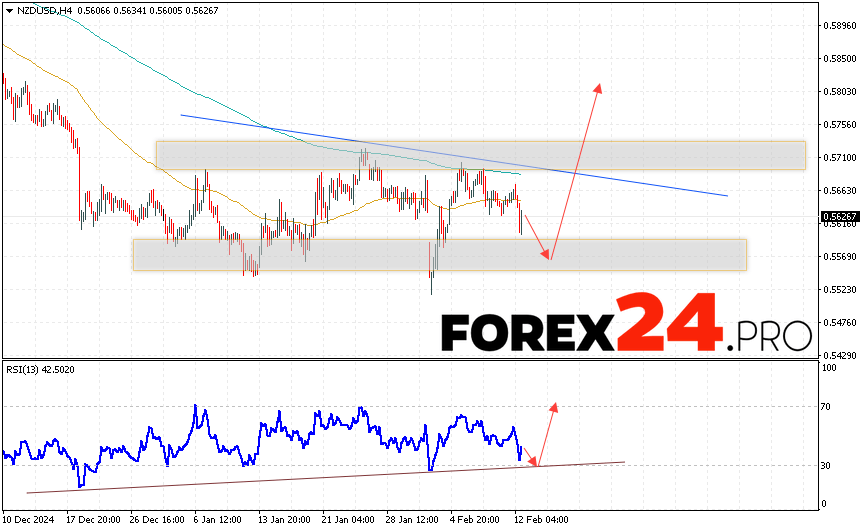864x531 pixels.
Task: Click the 0.58960 price axis label
Action: click(x=837, y=26)
